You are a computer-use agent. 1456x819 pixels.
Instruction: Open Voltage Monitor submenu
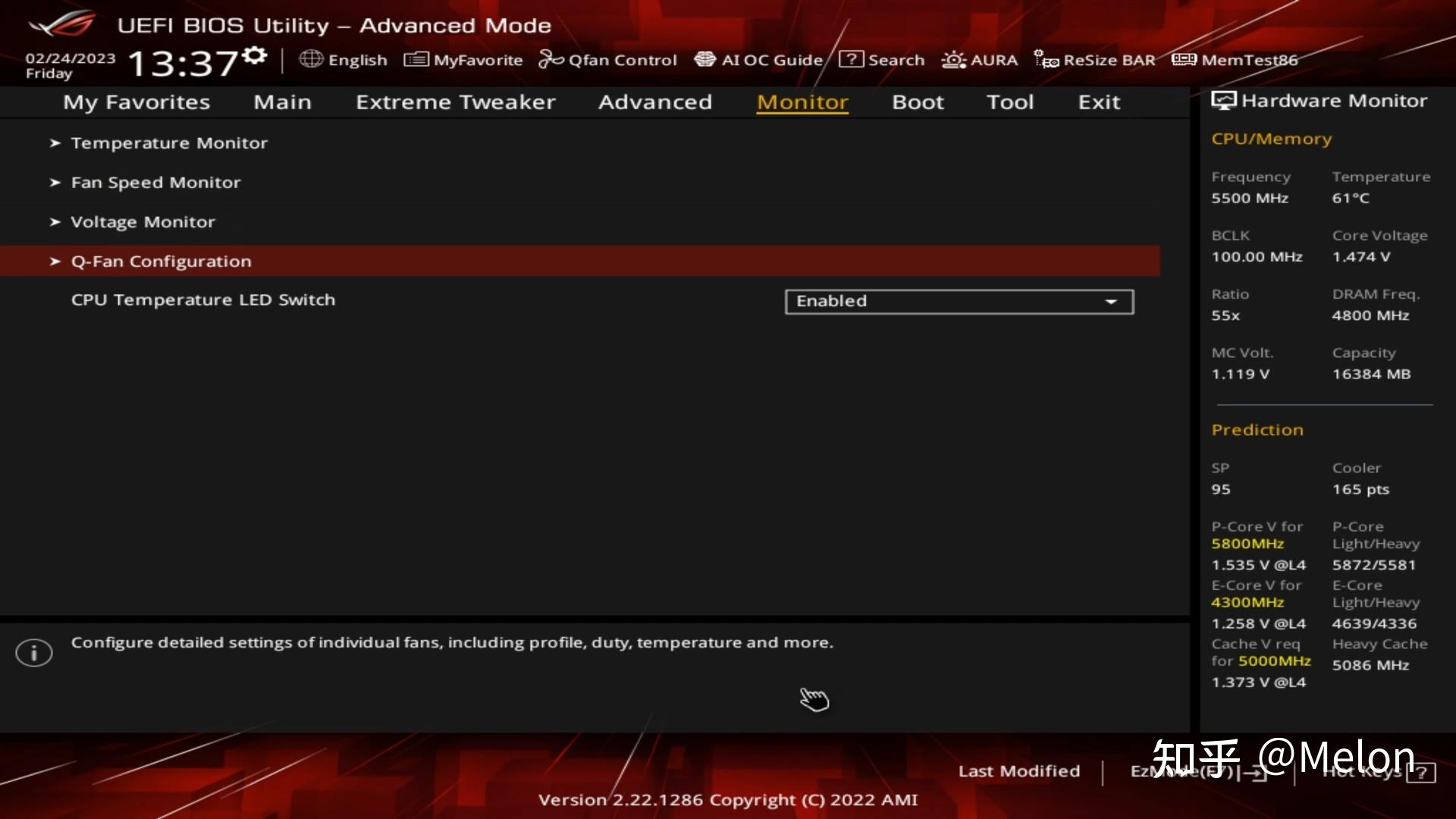pyautogui.click(x=143, y=222)
